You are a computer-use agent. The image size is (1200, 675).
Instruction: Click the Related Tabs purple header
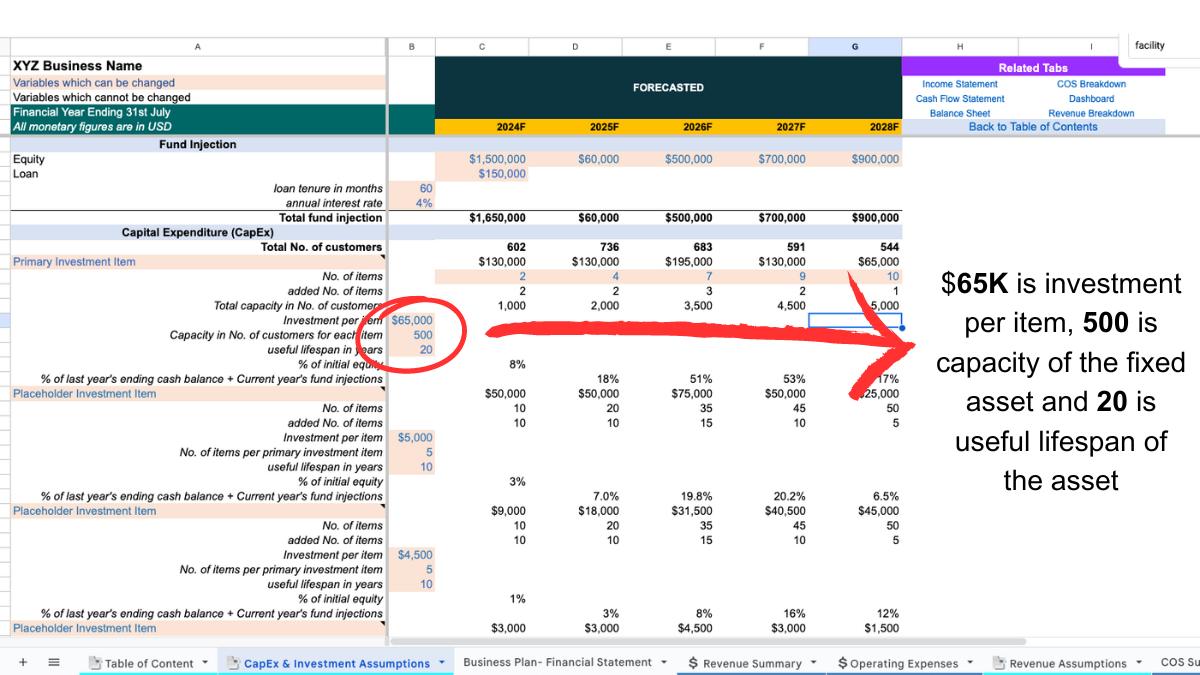click(1033, 68)
